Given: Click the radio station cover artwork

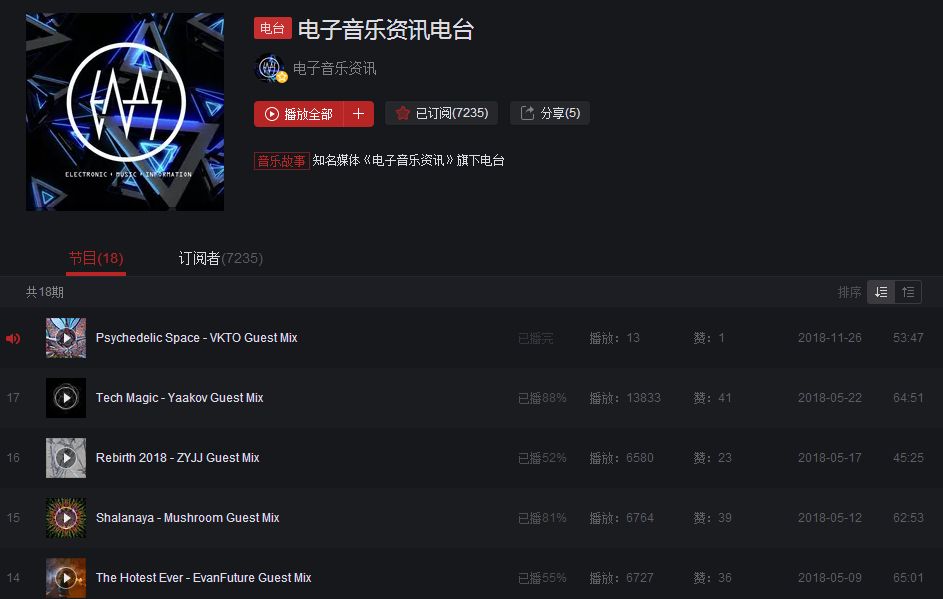Looking at the screenshot, I should pyautogui.click(x=125, y=112).
